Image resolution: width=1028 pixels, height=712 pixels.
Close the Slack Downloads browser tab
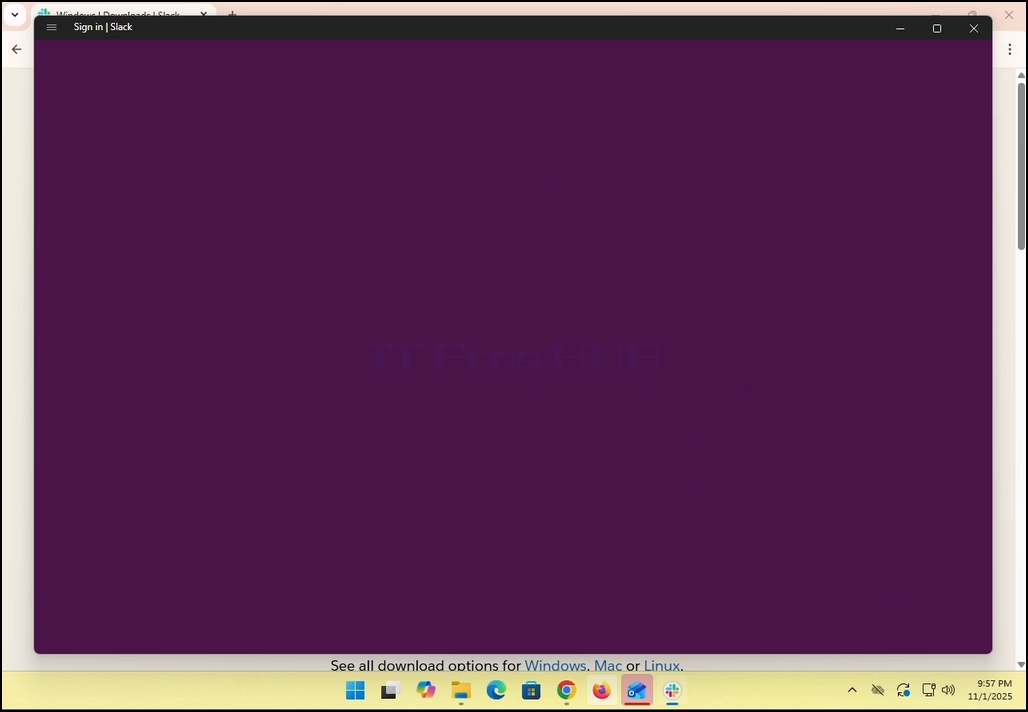click(203, 14)
